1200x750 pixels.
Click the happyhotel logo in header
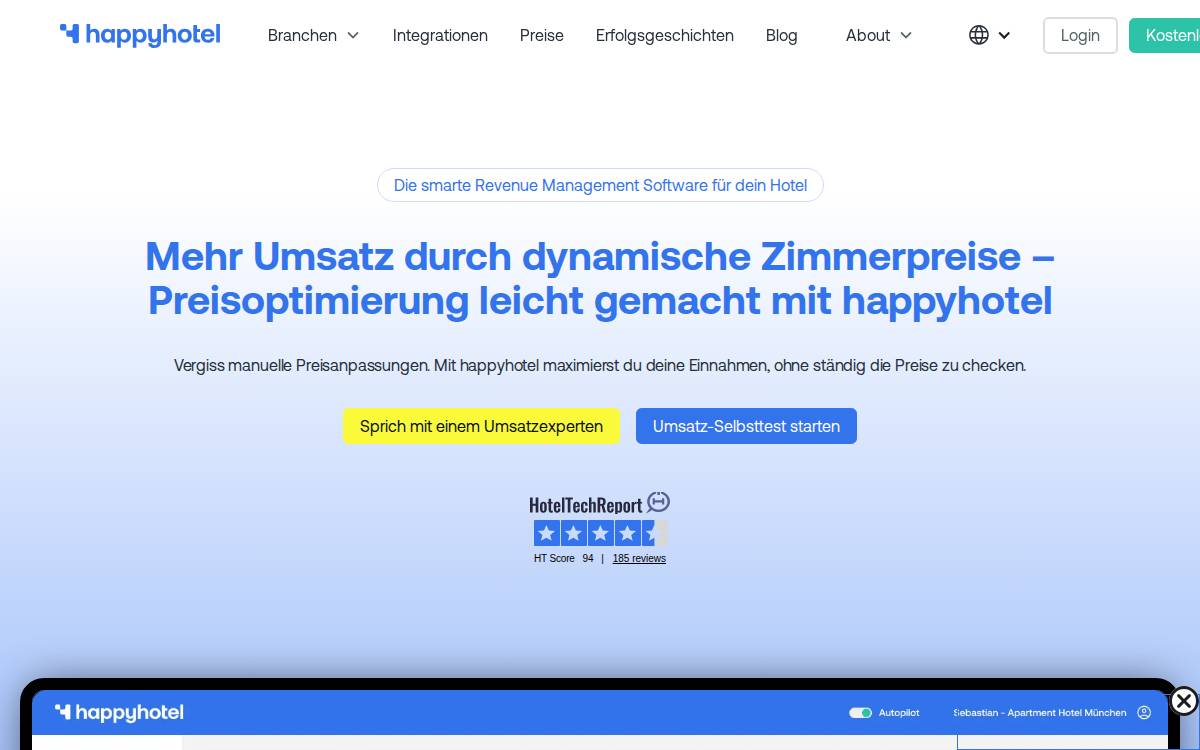[x=140, y=35]
